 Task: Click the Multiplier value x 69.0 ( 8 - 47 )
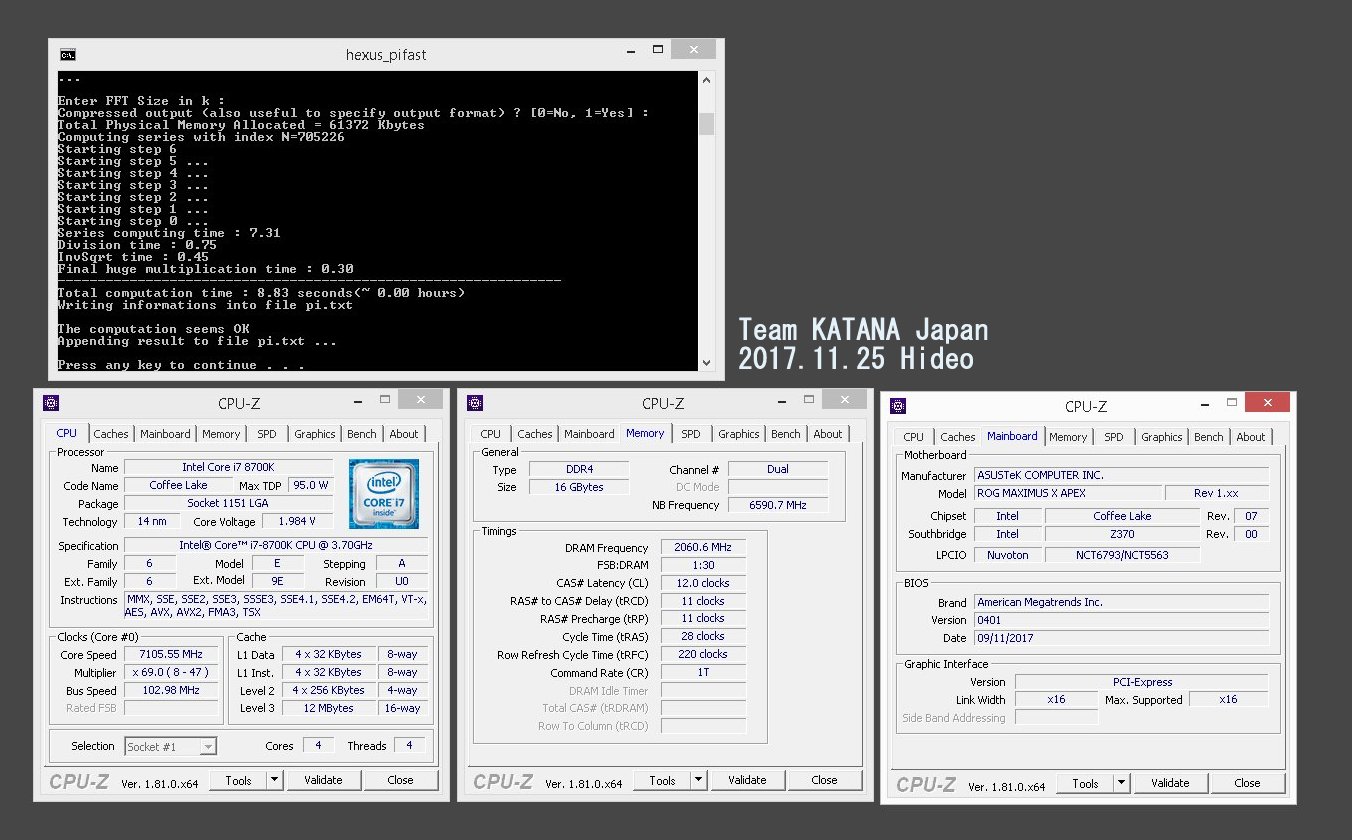[x=171, y=672]
